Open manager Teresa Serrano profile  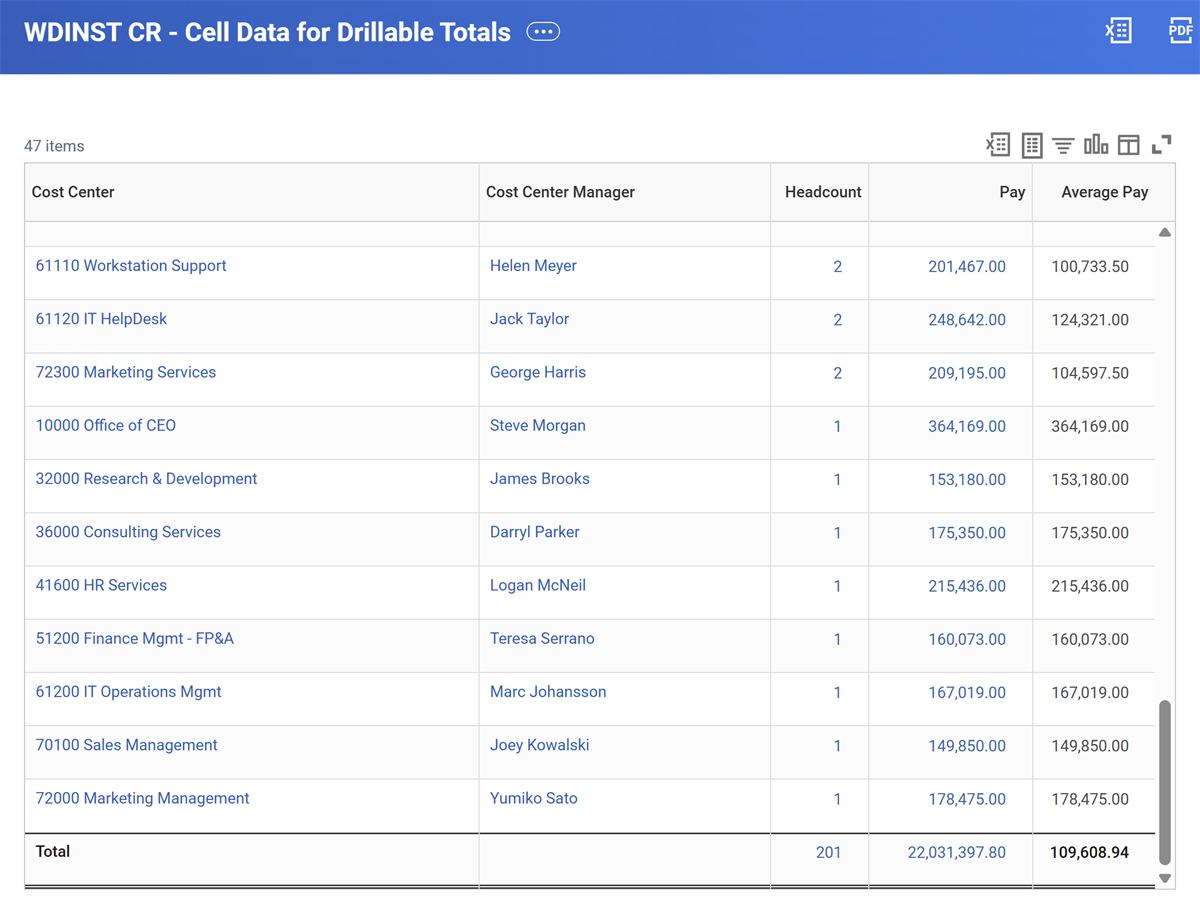[x=542, y=638]
